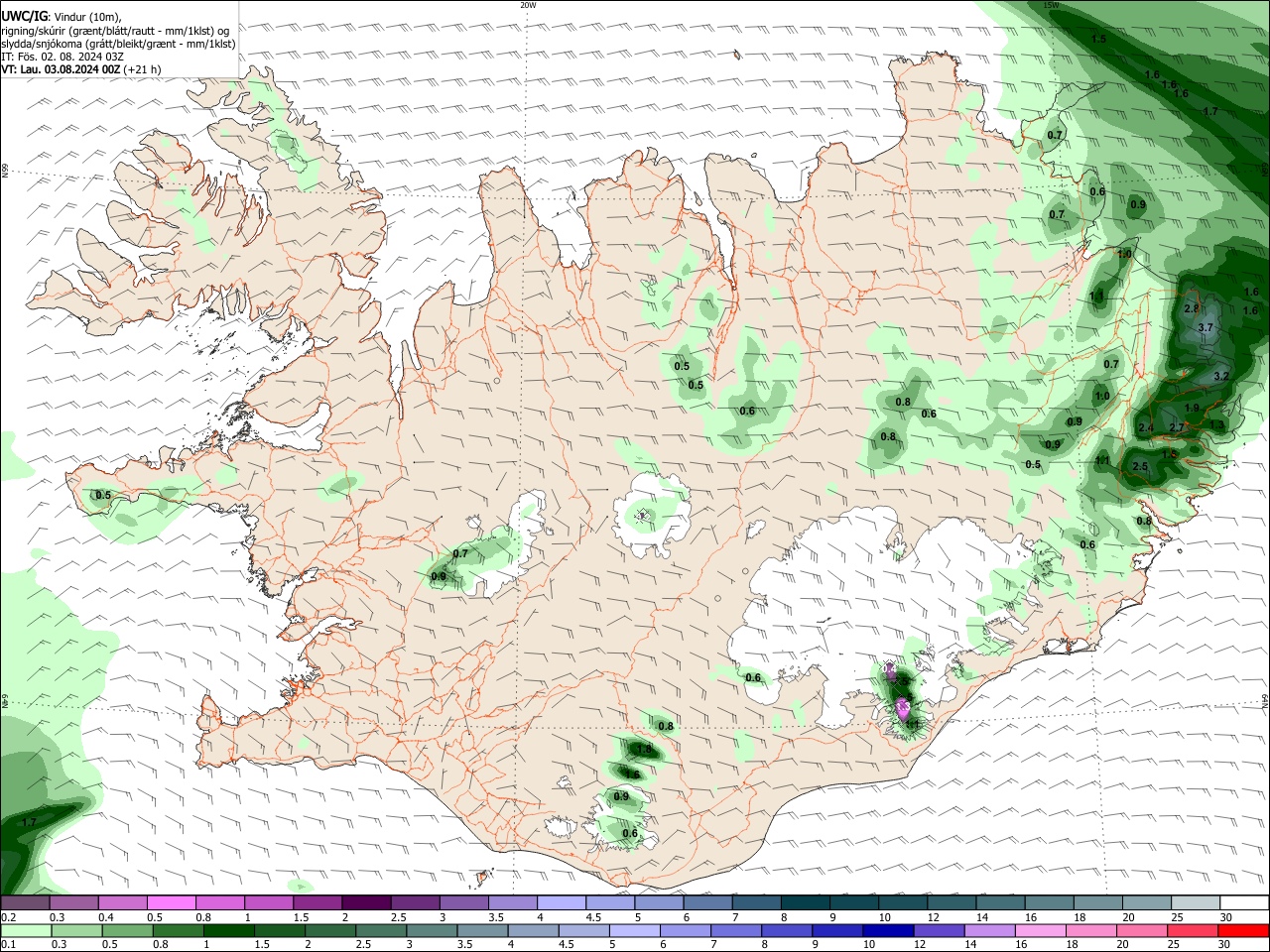Click the darkest purple 2 swatch in snow legend
This screenshot has width=1270, height=952.
click(366, 902)
